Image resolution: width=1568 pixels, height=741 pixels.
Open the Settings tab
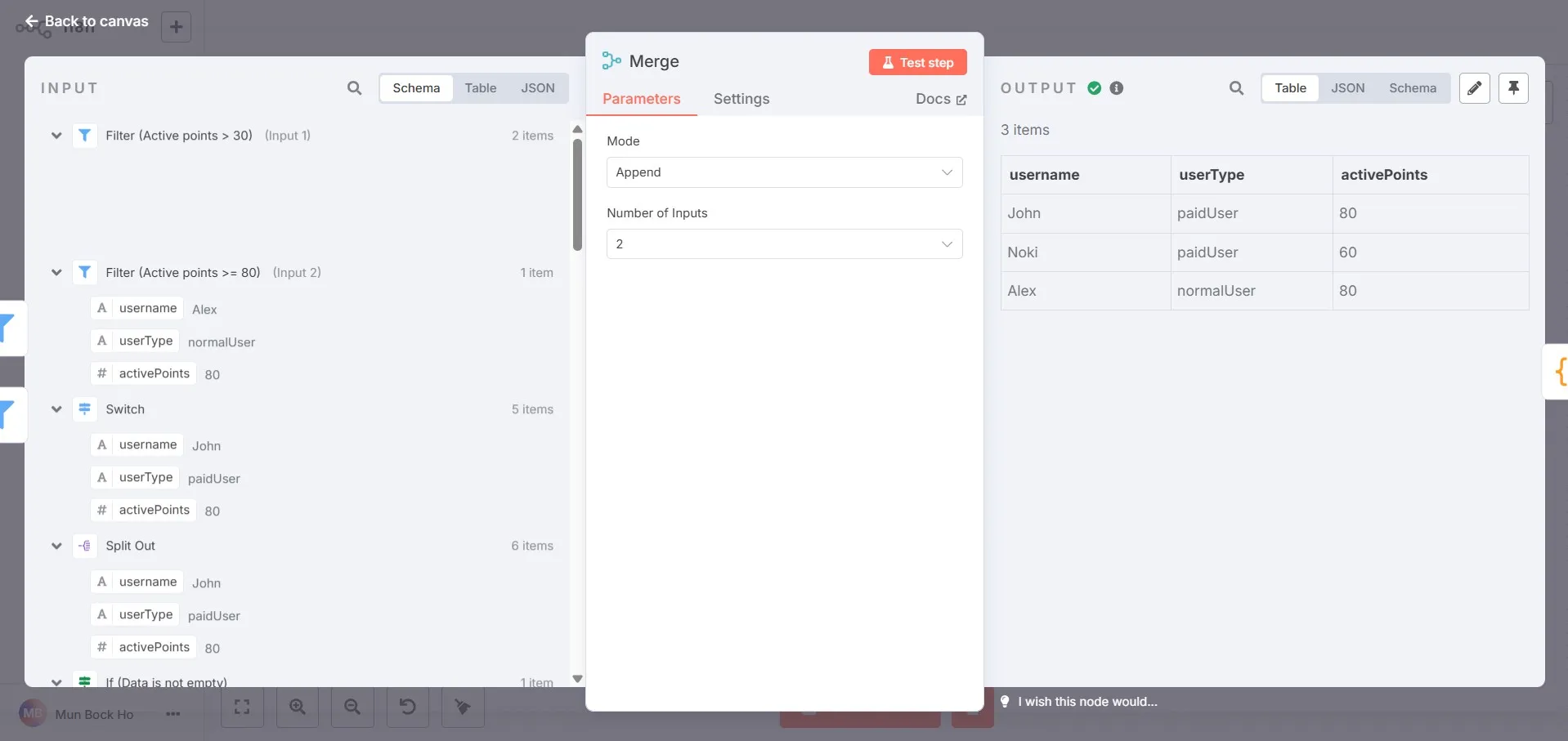[x=741, y=99]
